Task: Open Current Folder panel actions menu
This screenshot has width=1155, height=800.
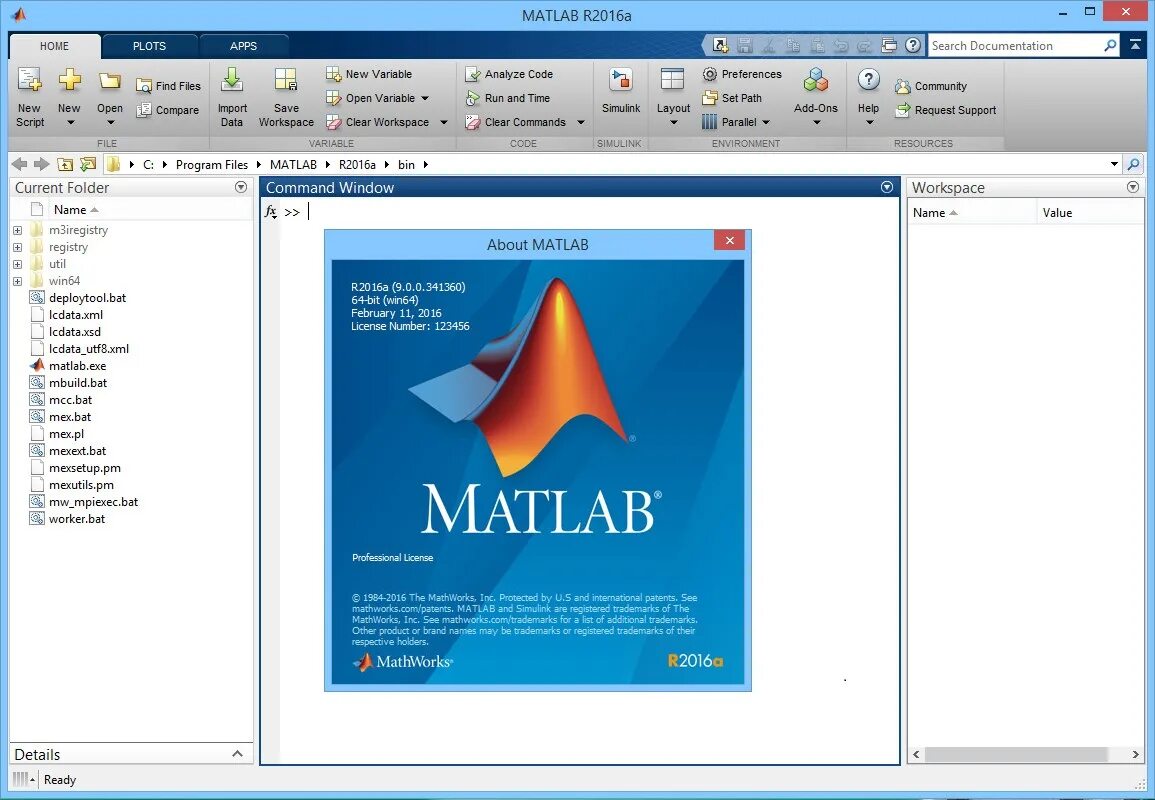Action: click(241, 187)
